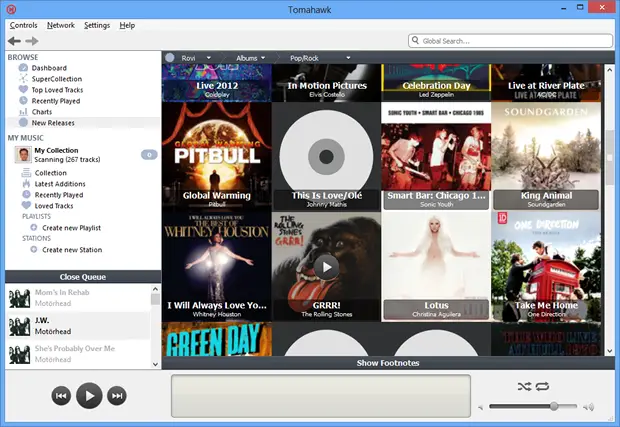Select J.W. track in the queue

(x=78, y=326)
